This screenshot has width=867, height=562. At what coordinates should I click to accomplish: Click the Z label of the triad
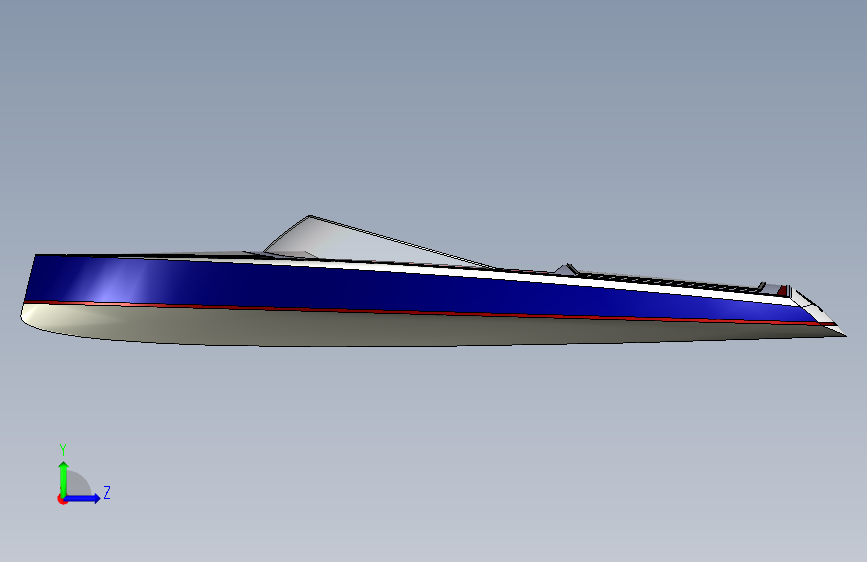click(107, 492)
